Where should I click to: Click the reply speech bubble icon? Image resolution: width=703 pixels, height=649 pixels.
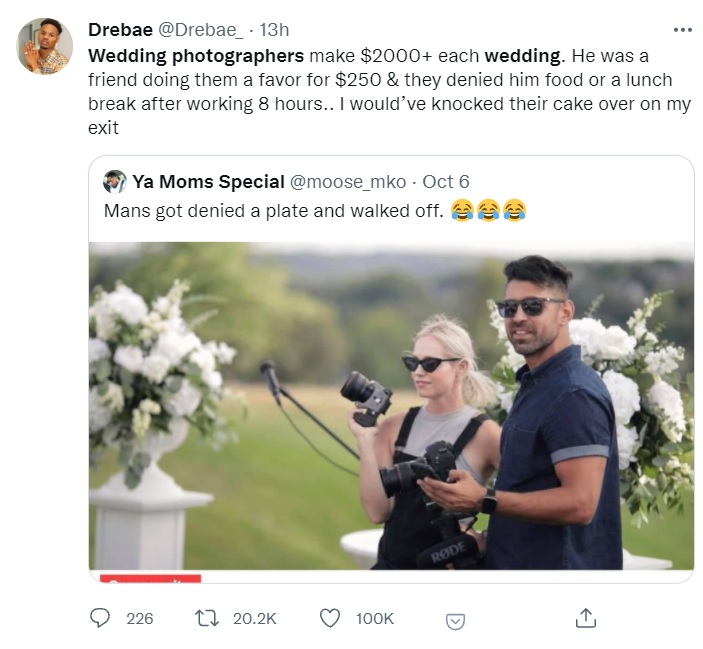[x=100, y=619]
